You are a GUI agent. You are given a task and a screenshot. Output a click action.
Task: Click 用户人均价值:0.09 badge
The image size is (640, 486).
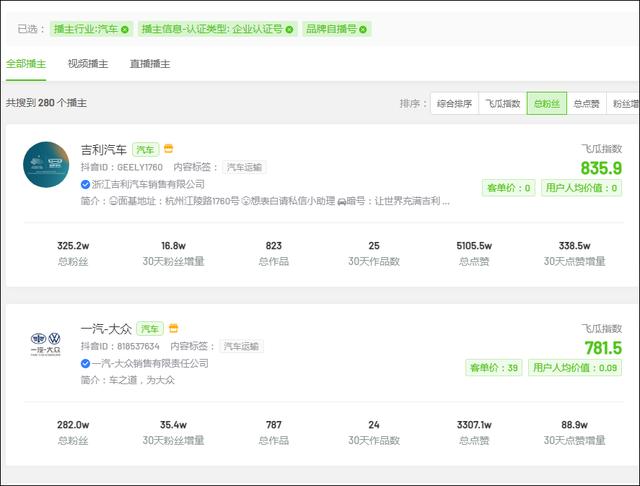pyautogui.click(x=575, y=368)
